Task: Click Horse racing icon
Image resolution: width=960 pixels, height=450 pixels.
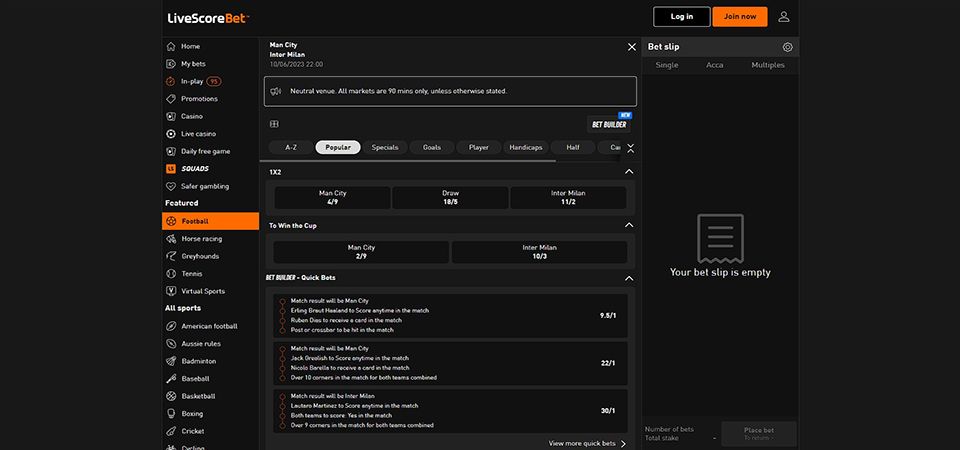Action: pyautogui.click(x=171, y=239)
